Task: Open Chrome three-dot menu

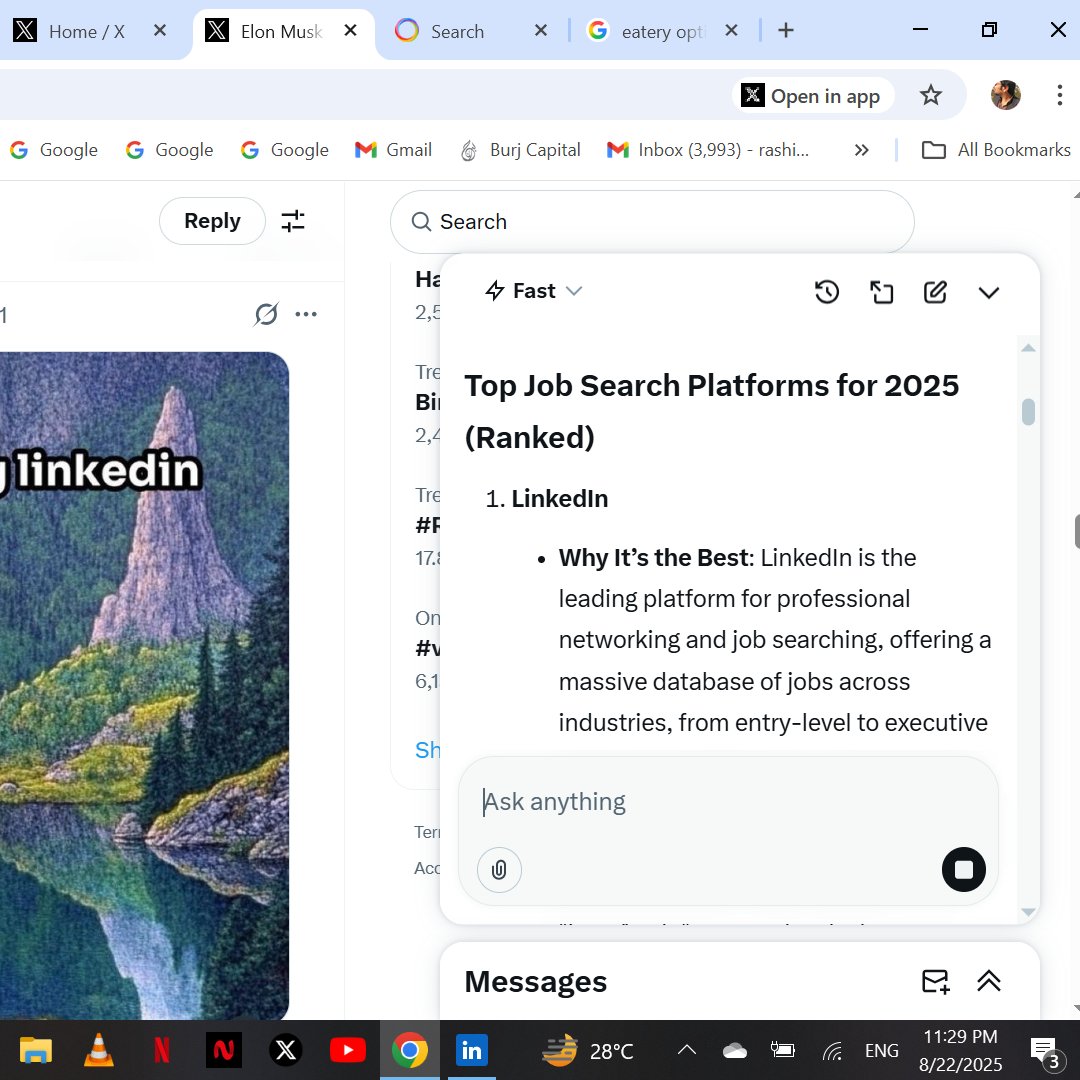Action: [1059, 95]
